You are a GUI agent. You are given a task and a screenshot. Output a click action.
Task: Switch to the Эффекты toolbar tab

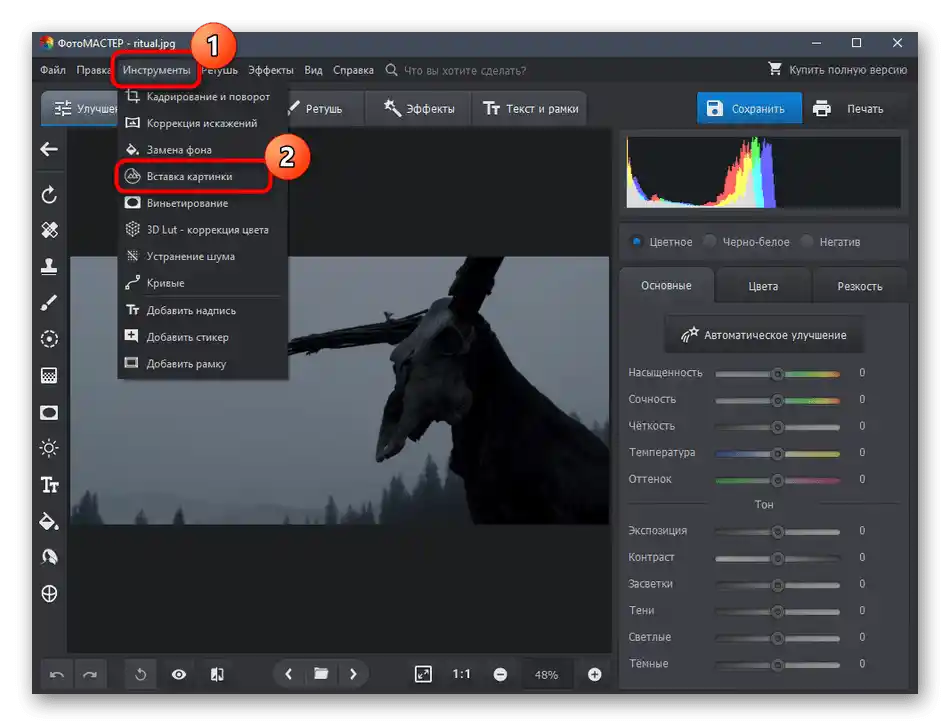coord(419,108)
